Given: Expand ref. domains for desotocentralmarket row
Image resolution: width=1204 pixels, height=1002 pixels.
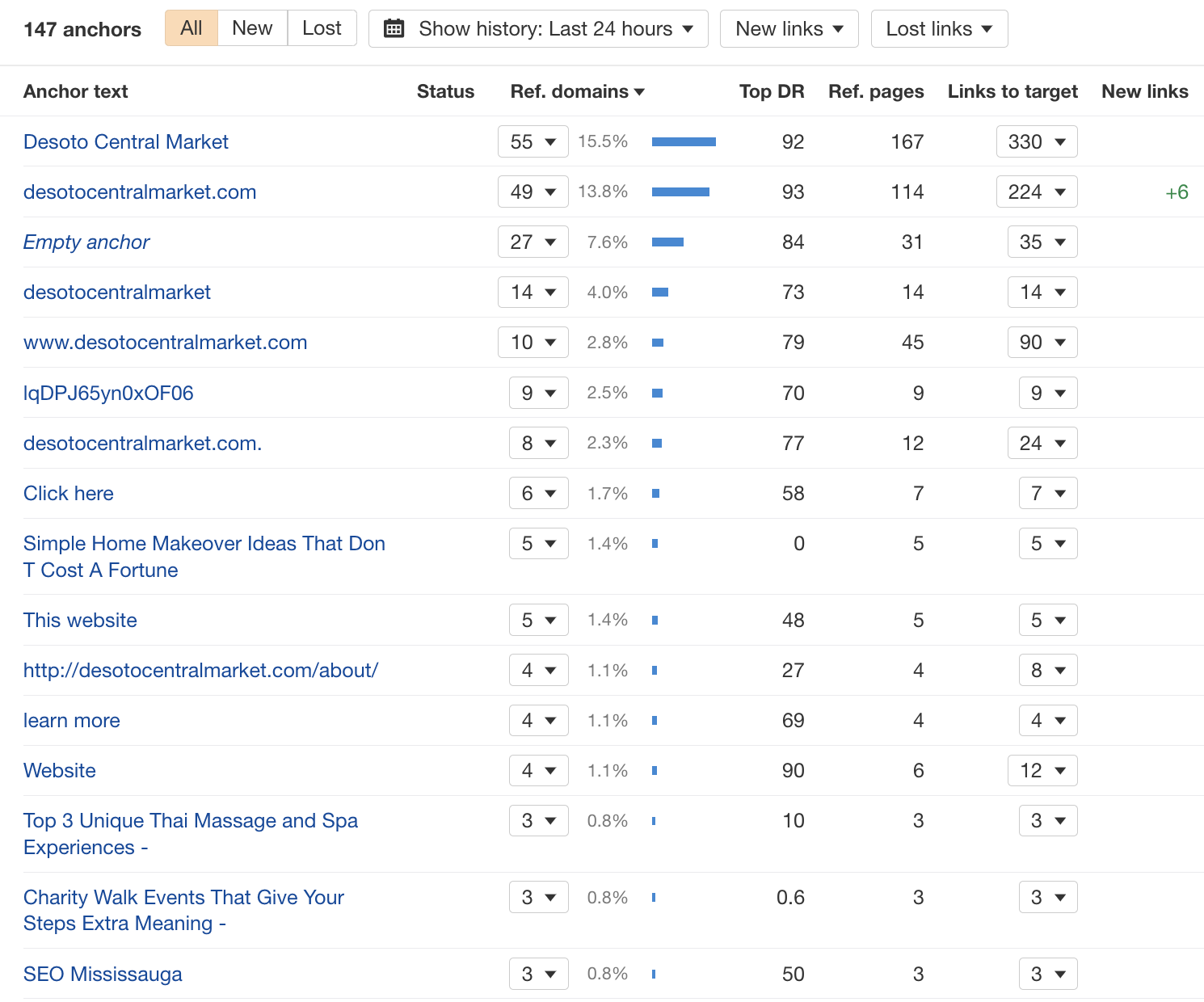Looking at the screenshot, I should pos(533,292).
